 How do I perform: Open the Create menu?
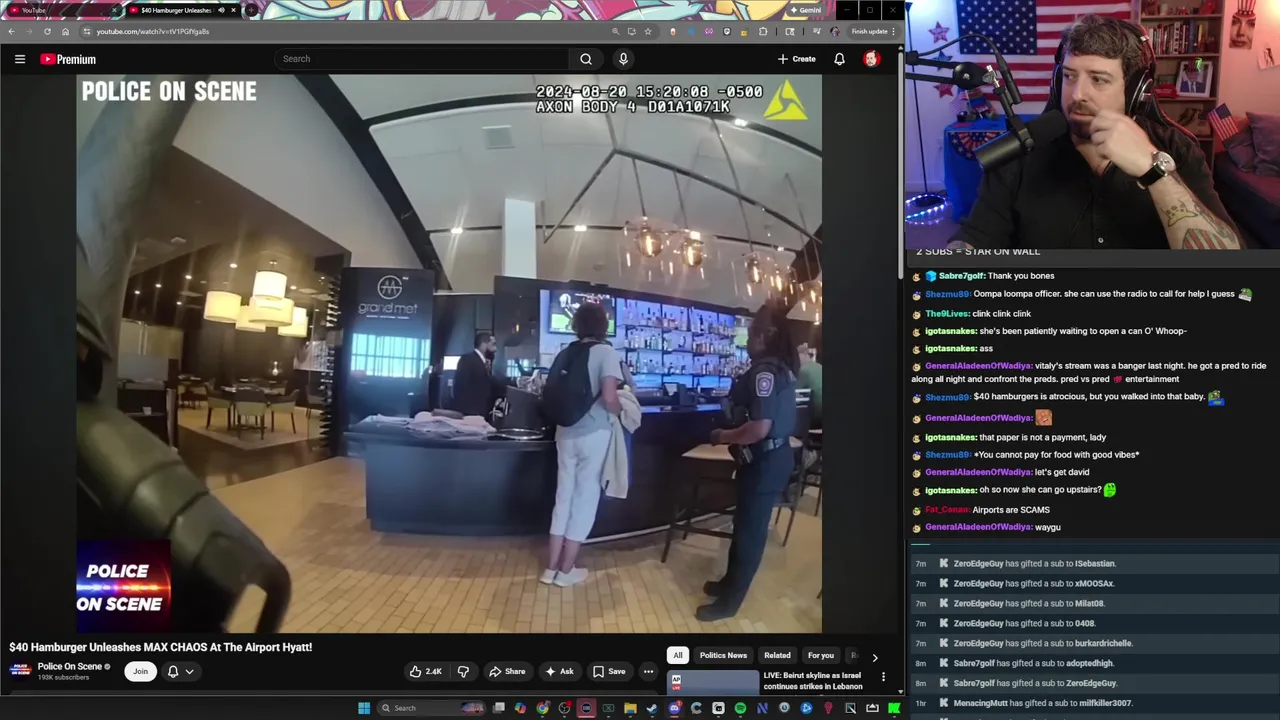[797, 59]
